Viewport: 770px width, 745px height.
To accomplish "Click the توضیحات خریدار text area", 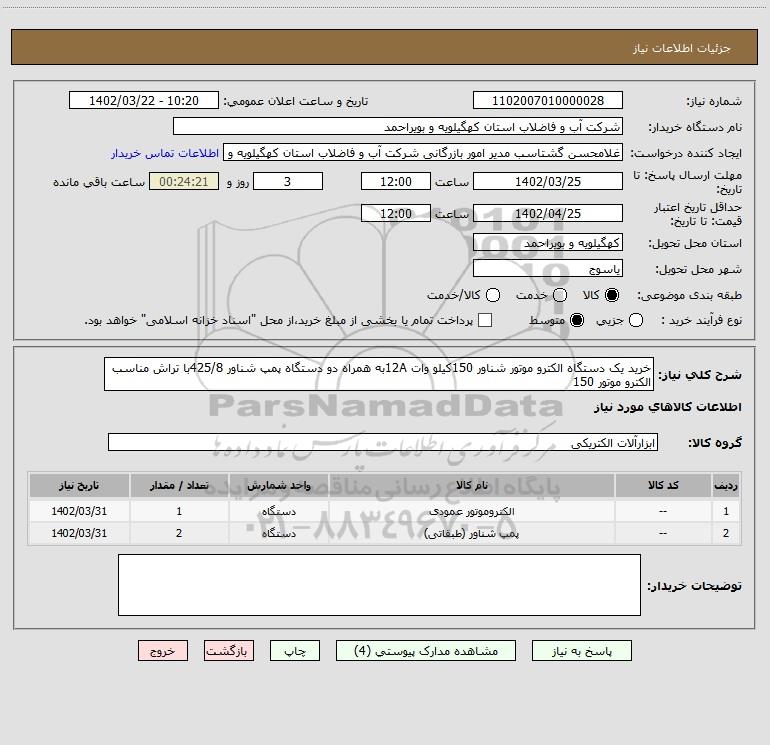I will (379, 585).
